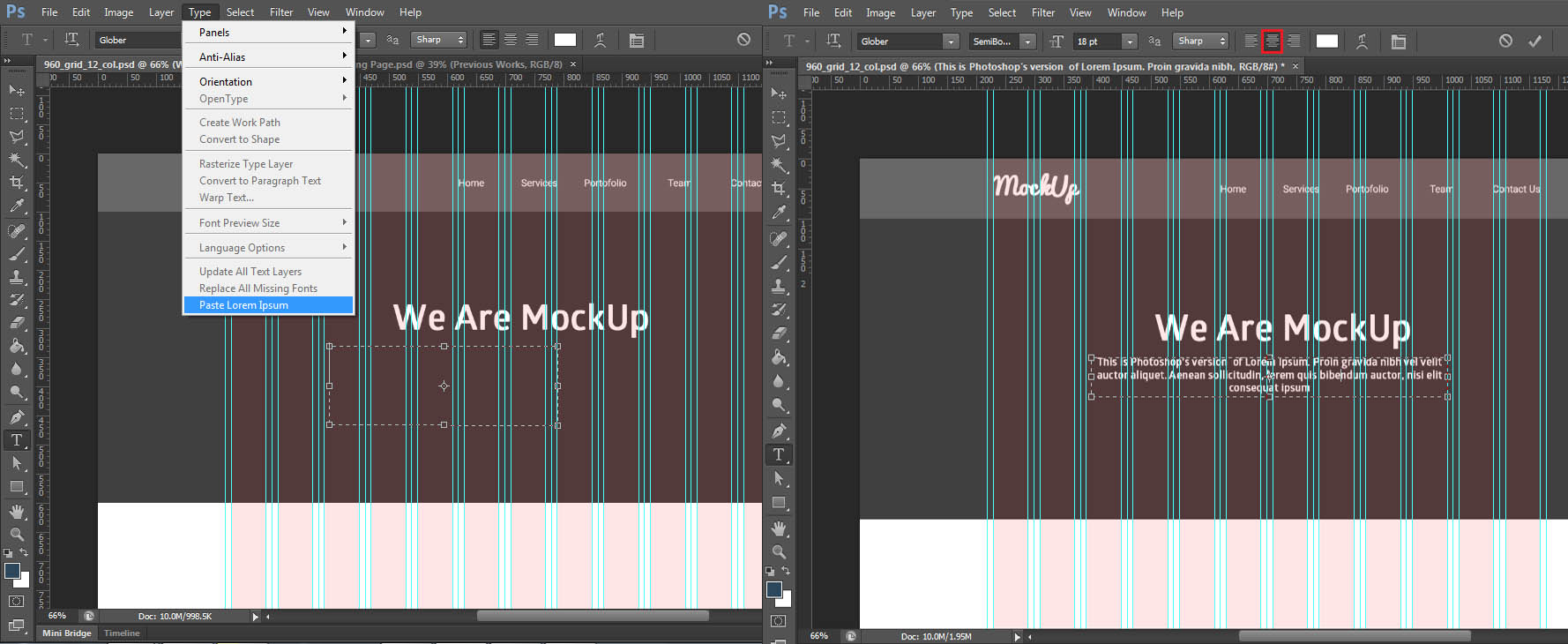
Task: Cancel current edits in right window options bar
Action: tap(1505, 41)
